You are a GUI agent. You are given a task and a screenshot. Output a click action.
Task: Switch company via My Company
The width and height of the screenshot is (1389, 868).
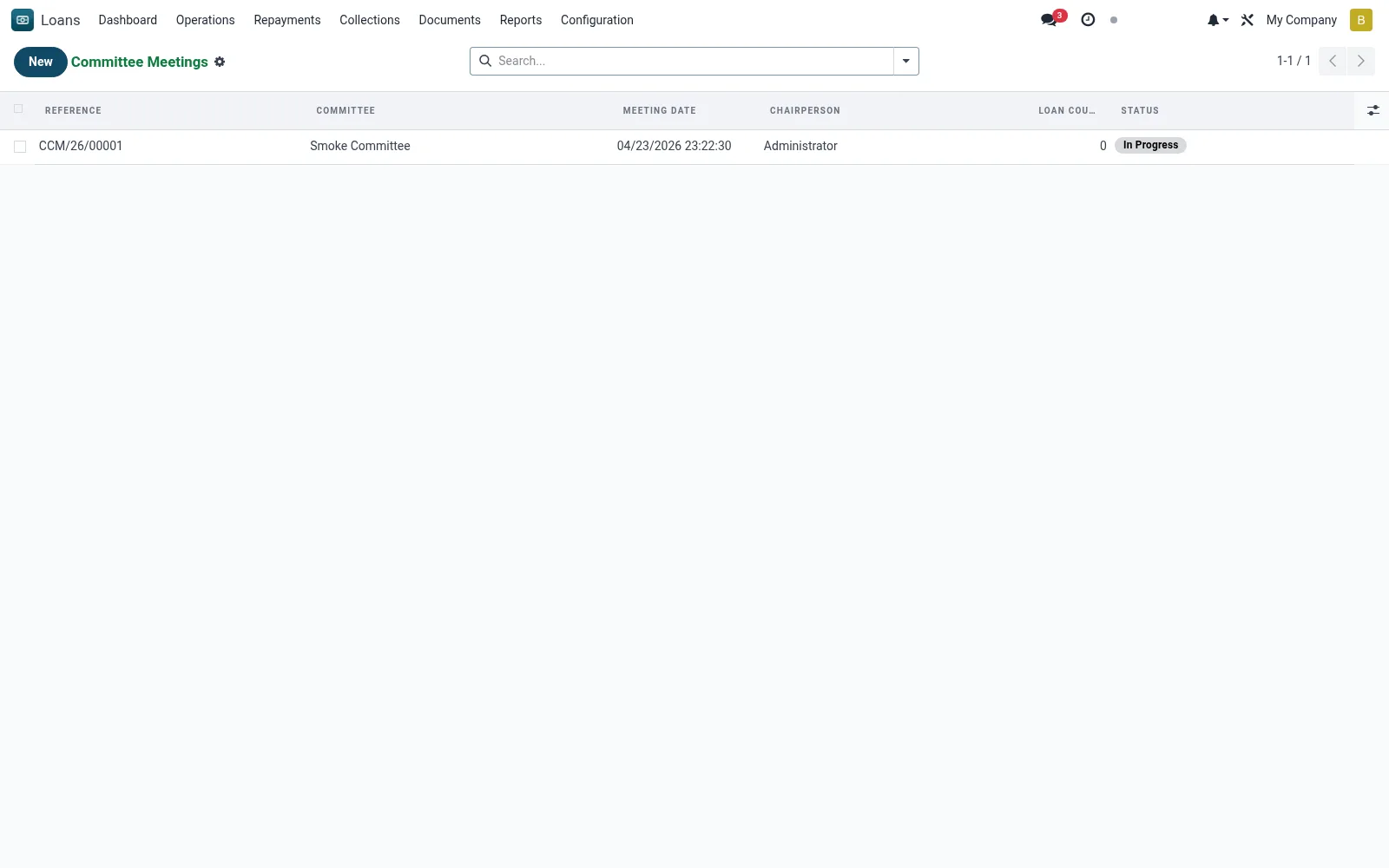tap(1301, 20)
